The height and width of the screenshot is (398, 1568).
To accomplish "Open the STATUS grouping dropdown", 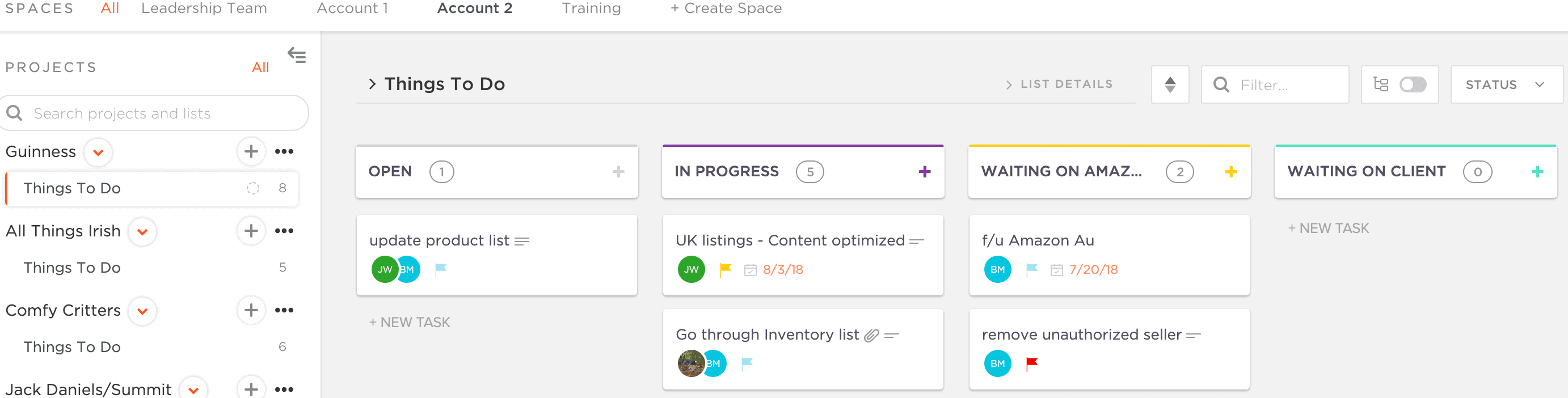I will pyautogui.click(x=1505, y=84).
